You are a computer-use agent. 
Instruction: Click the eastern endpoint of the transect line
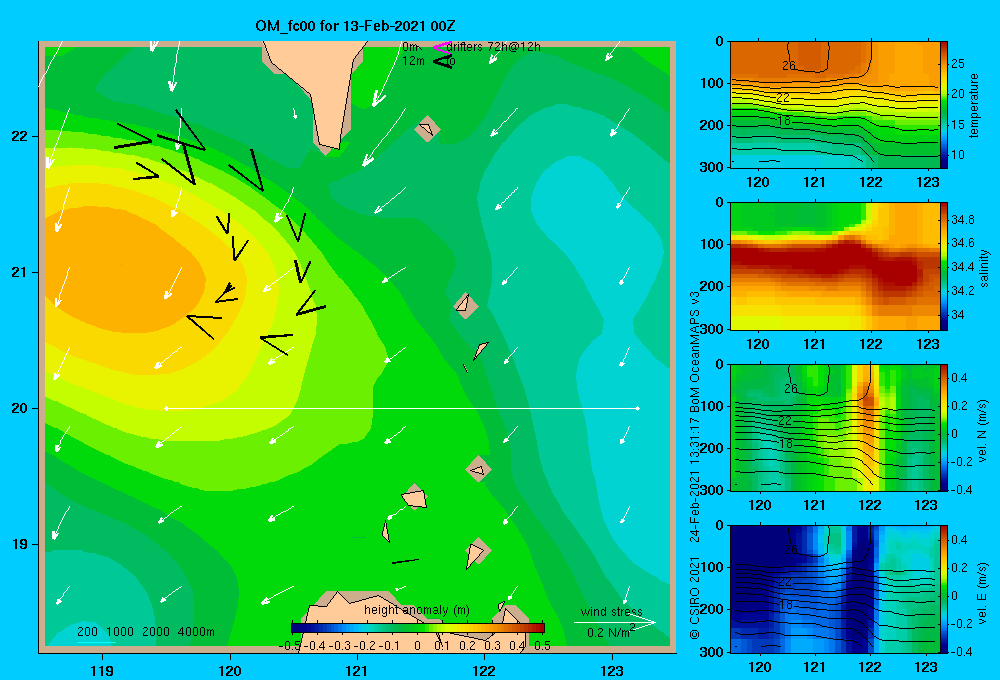(638, 408)
